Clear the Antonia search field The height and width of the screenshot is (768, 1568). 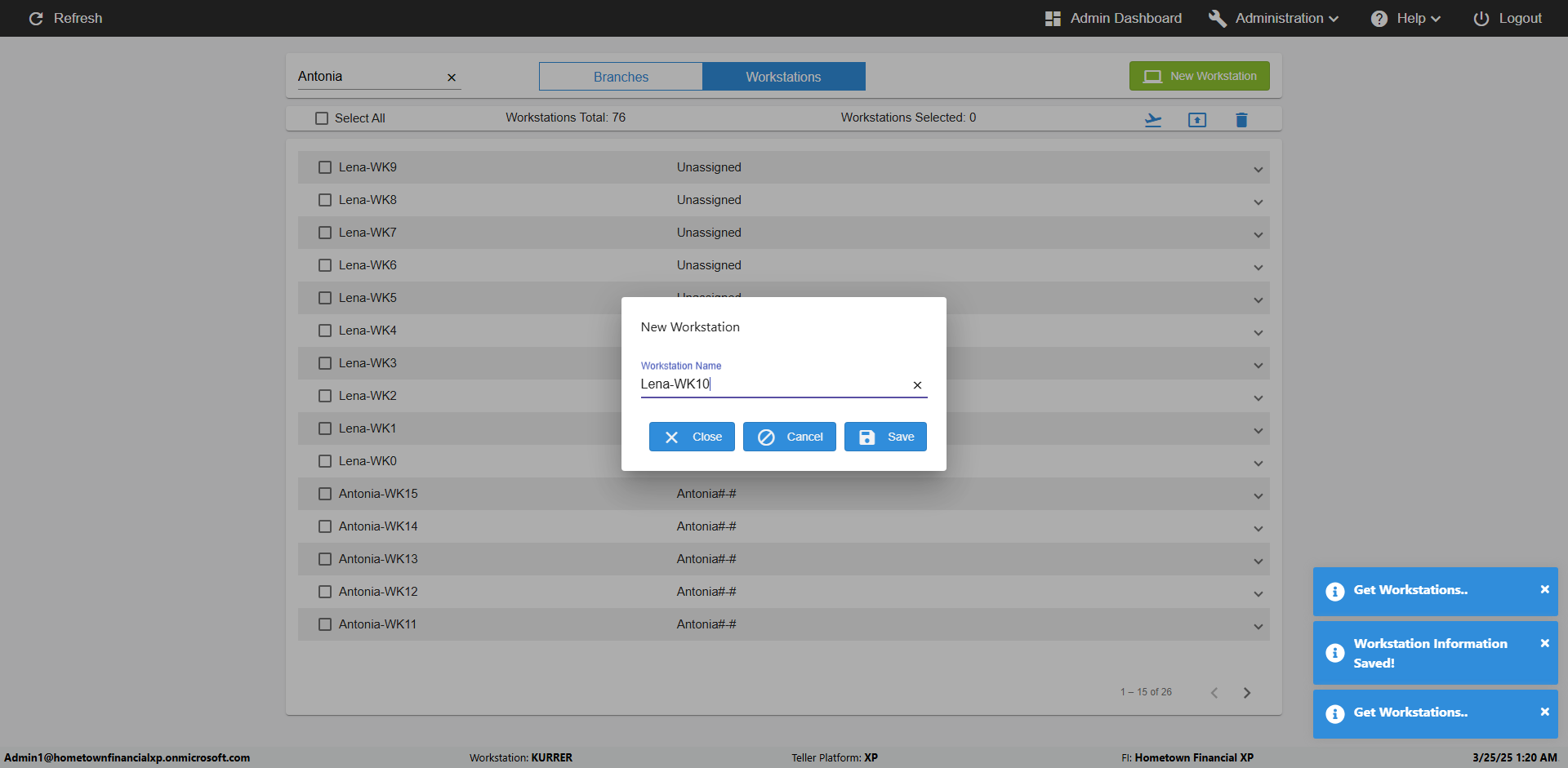pos(452,78)
